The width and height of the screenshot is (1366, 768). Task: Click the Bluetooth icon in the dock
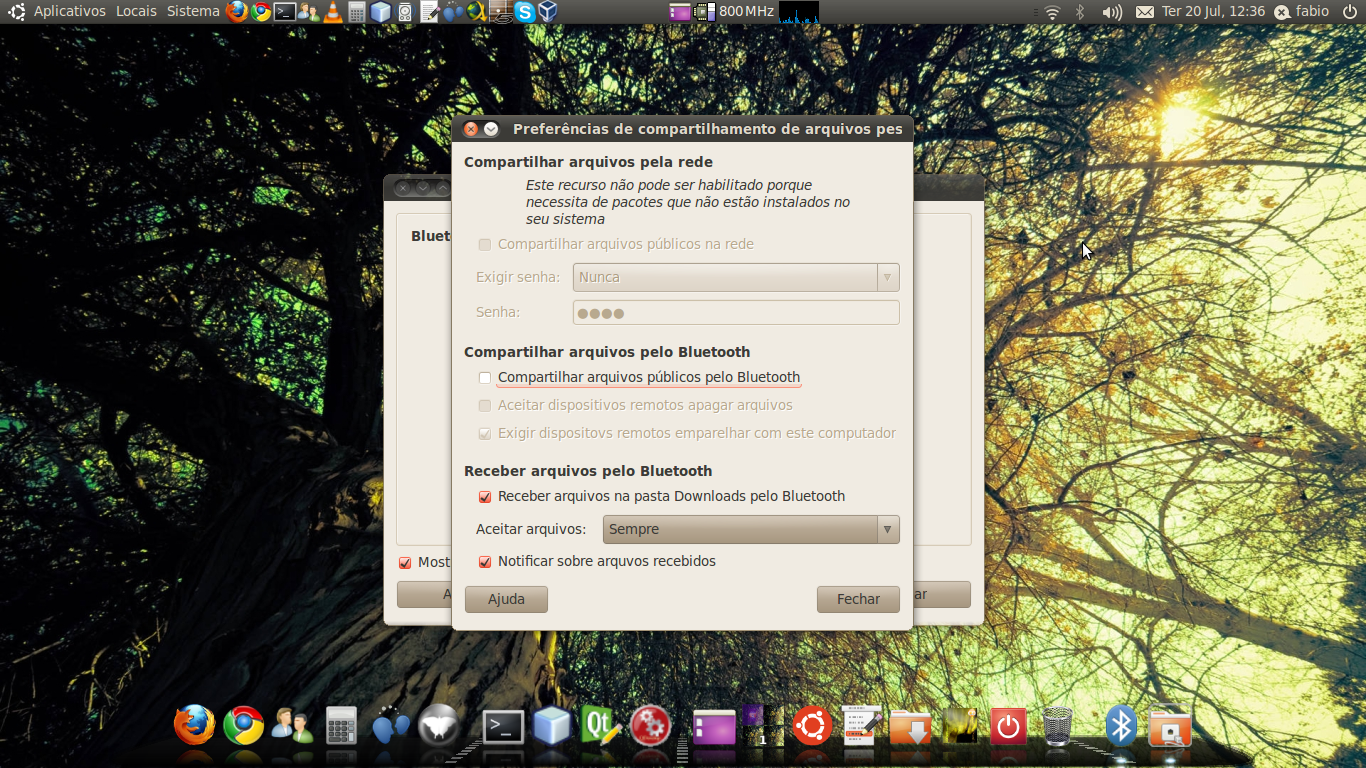[x=1120, y=726]
